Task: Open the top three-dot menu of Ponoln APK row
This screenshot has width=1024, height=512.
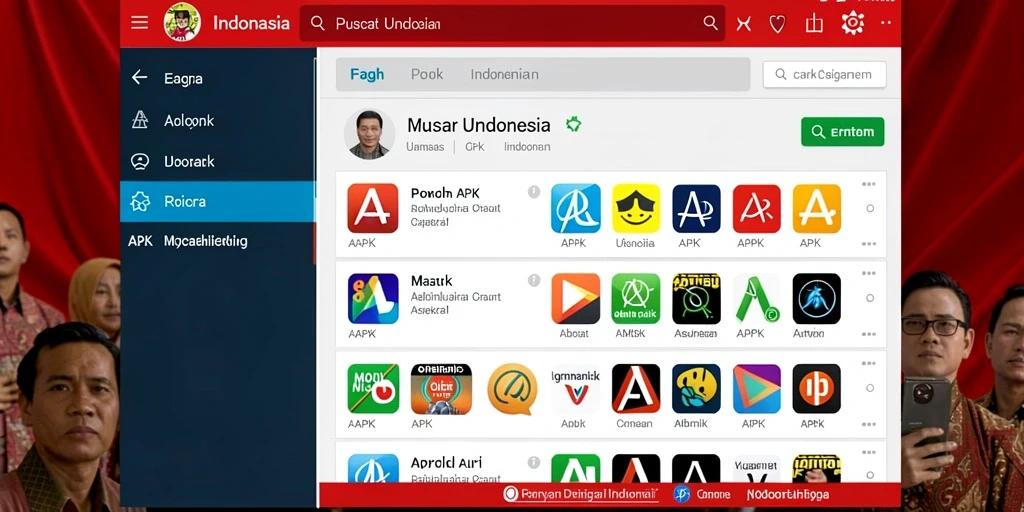Action: (x=869, y=184)
